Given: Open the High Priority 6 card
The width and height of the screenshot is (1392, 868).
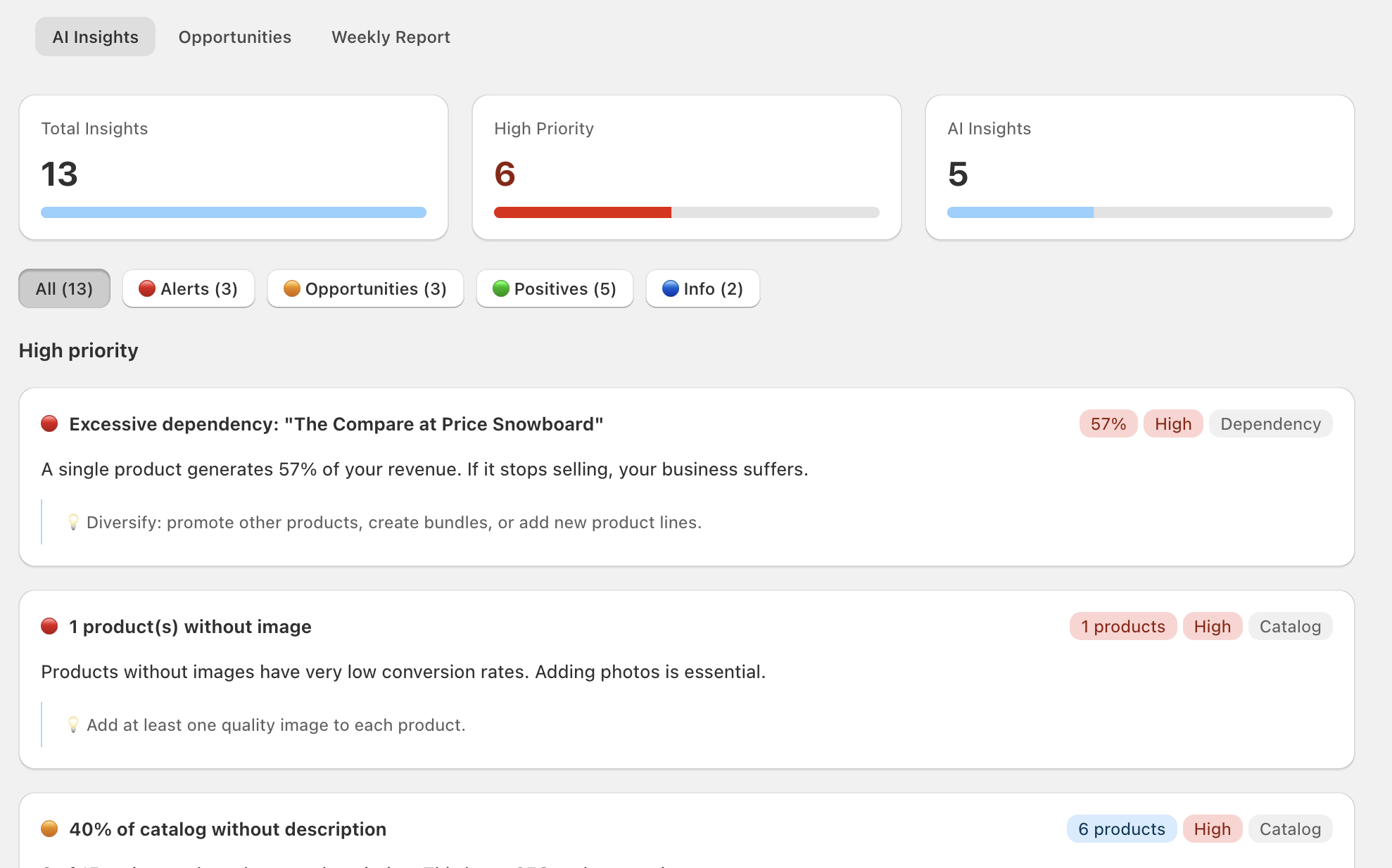Looking at the screenshot, I should click(x=687, y=167).
